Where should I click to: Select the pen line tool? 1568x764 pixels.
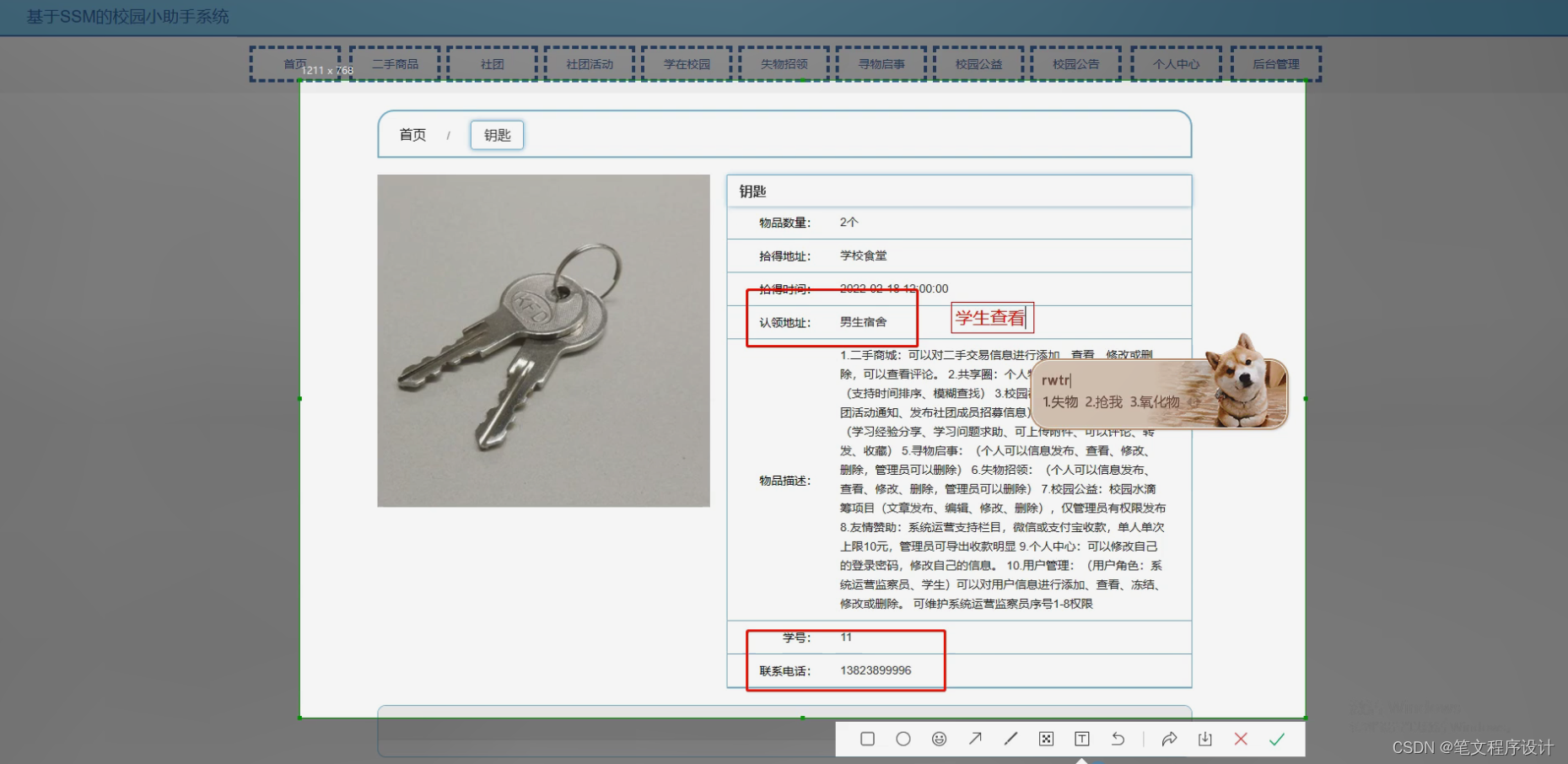tap(1010, 738)
